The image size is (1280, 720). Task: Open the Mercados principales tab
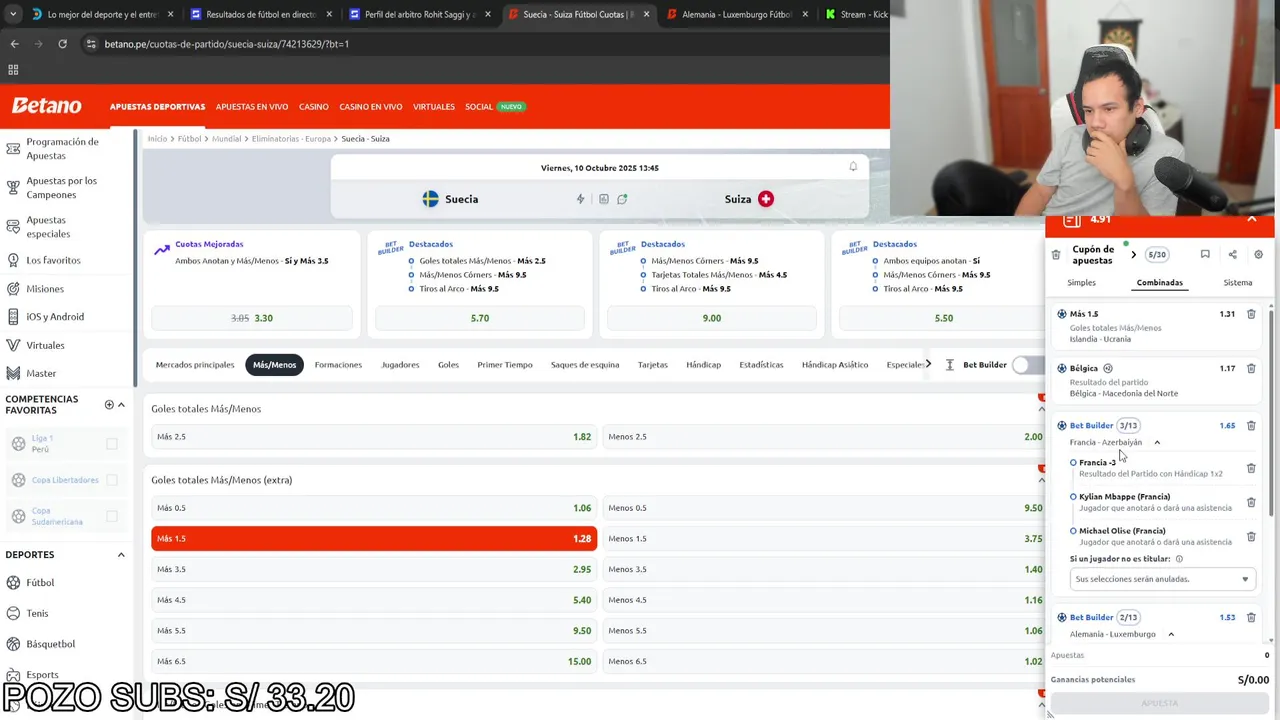pos(195,365)
